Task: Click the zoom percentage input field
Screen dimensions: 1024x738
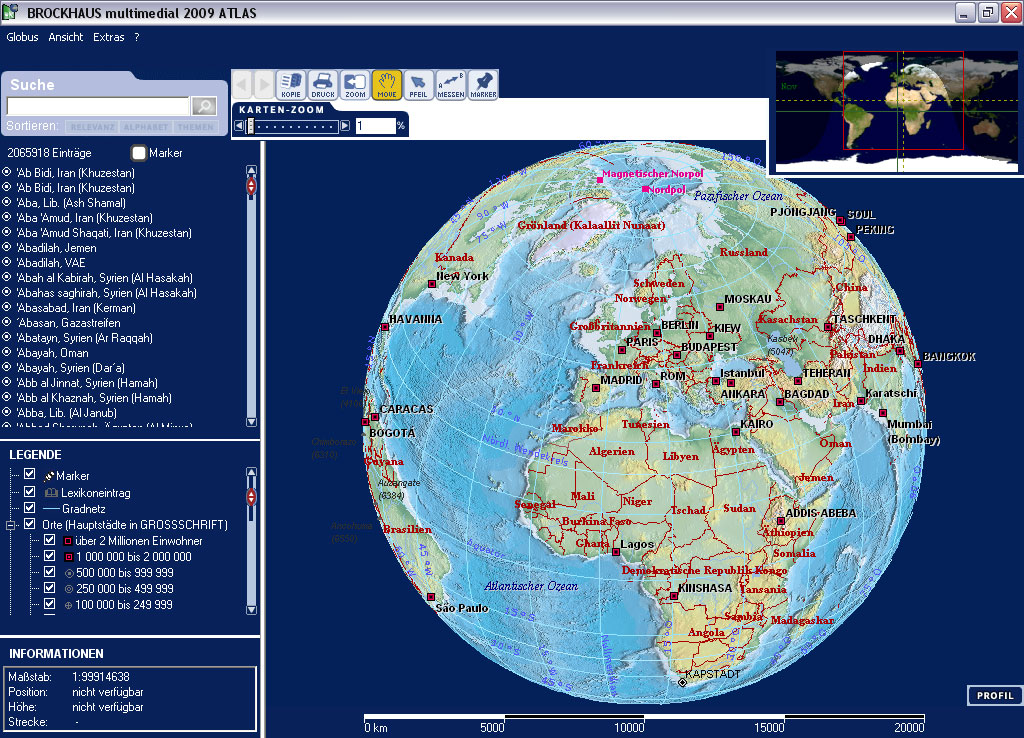Action: click(376, 125)
